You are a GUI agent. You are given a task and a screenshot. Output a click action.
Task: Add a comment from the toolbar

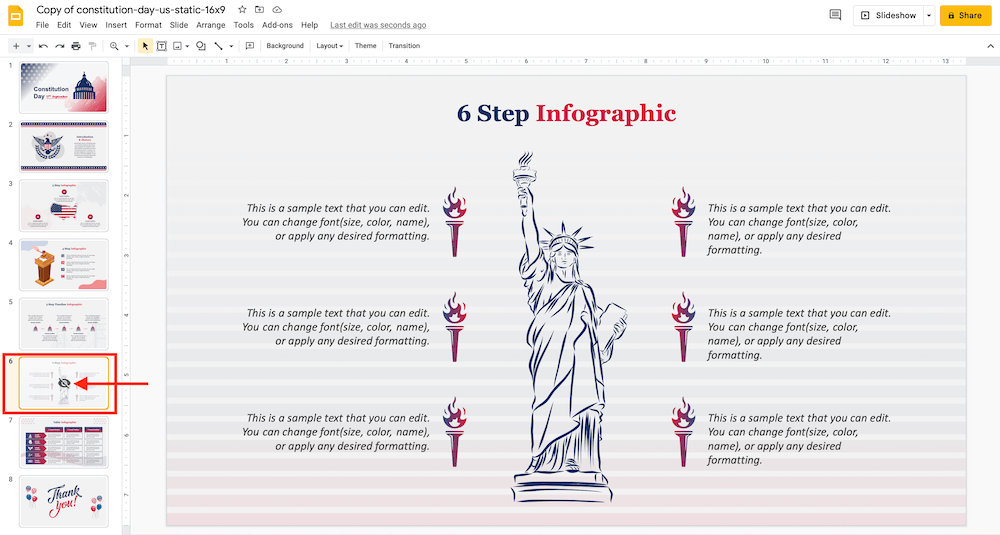250,46
